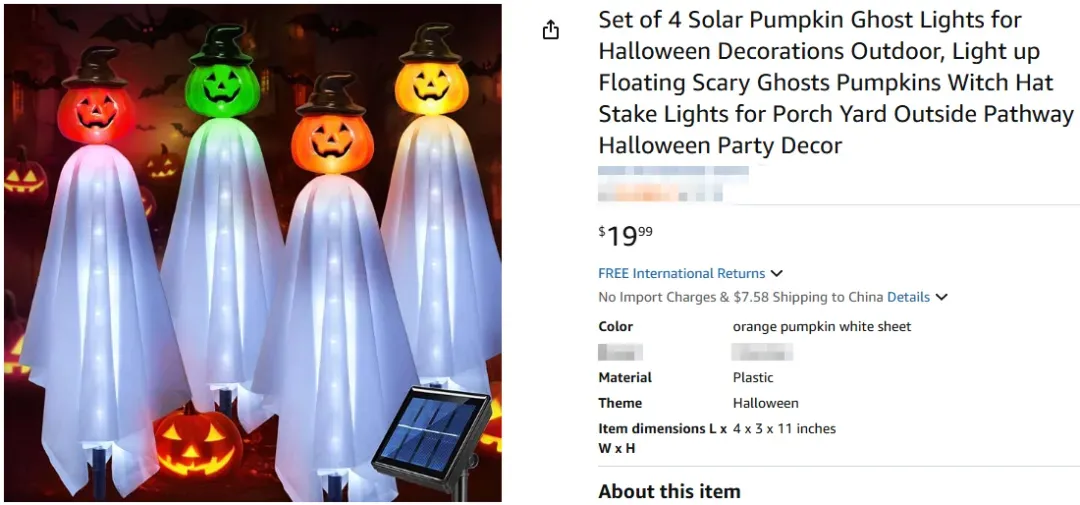This screenshot has width=1080, height=505.
Task: Click the green pumpkin ghost light
Action: point(222,227)
